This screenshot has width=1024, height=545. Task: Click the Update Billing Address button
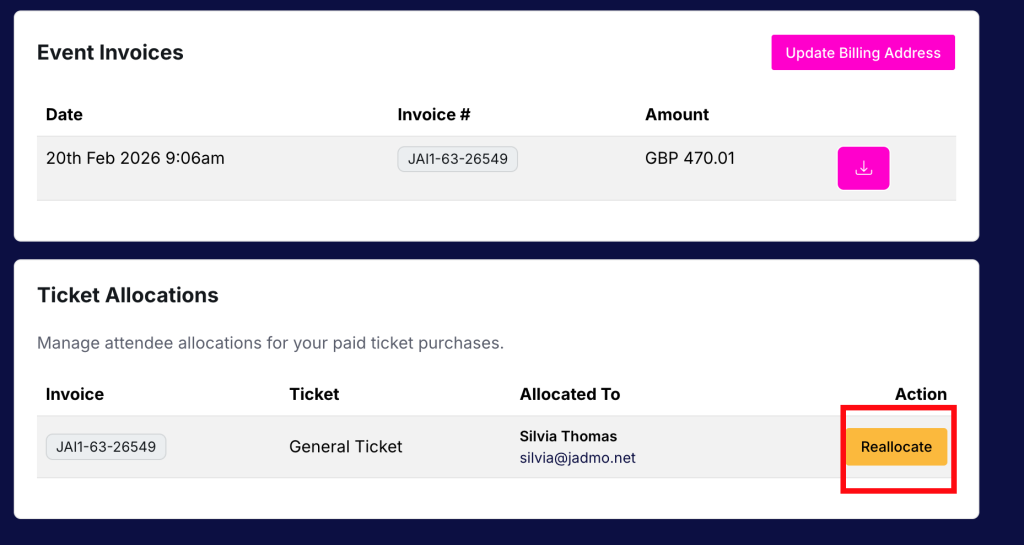(x=863, y=53)
